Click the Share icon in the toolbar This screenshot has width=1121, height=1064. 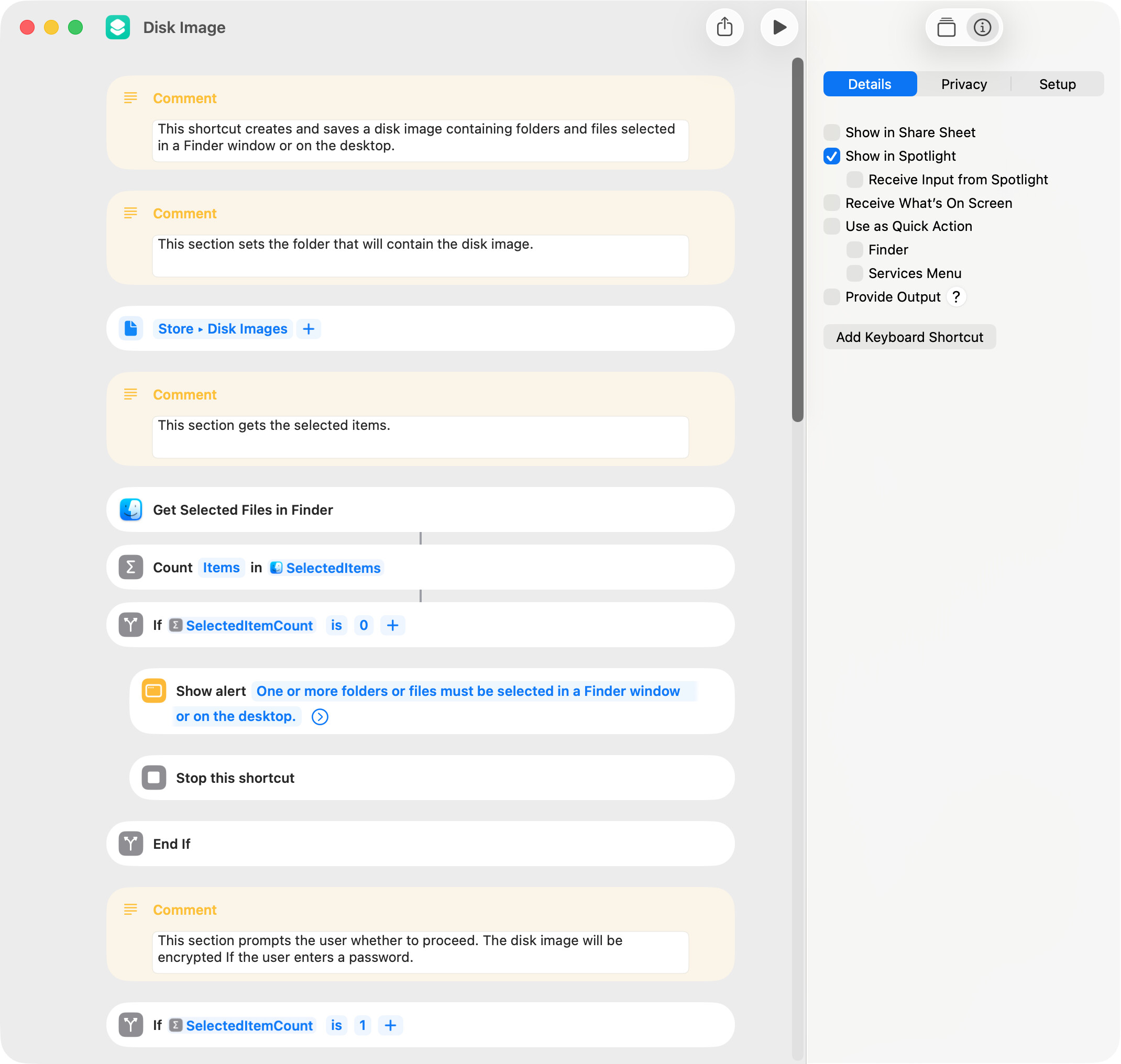pyautogui.click(x=724, y=27)
